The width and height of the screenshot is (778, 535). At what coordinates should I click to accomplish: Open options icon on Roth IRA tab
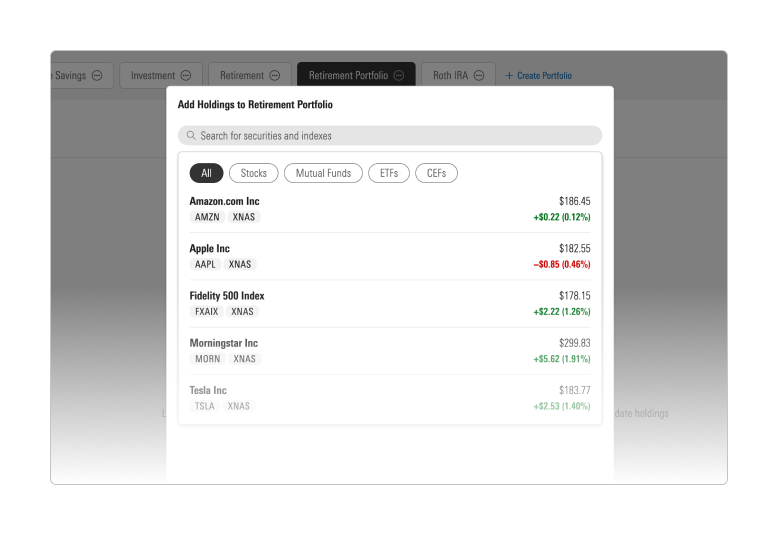click(x=479, y=75)
